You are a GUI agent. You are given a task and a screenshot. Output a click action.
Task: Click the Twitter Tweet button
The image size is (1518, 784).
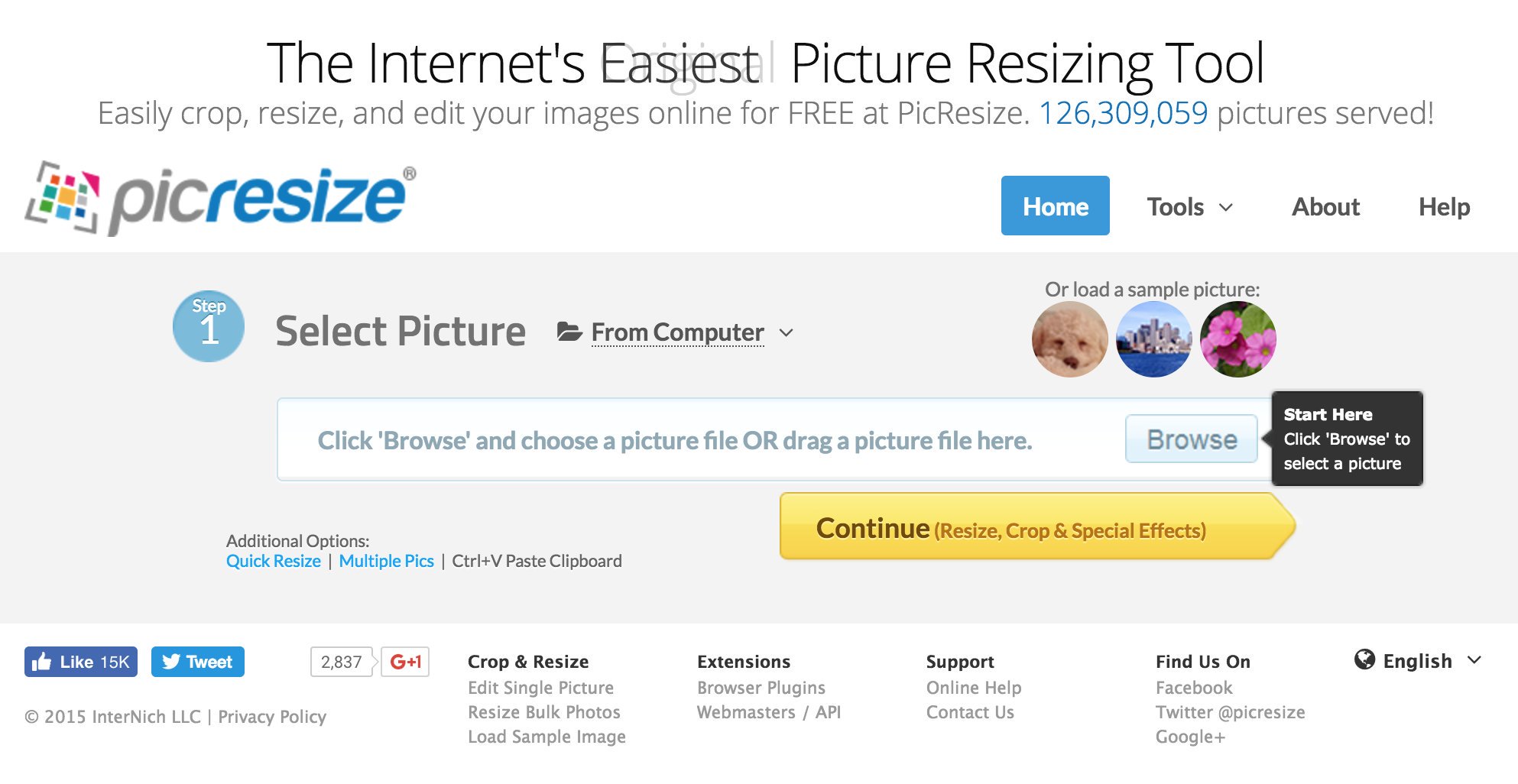197,662
